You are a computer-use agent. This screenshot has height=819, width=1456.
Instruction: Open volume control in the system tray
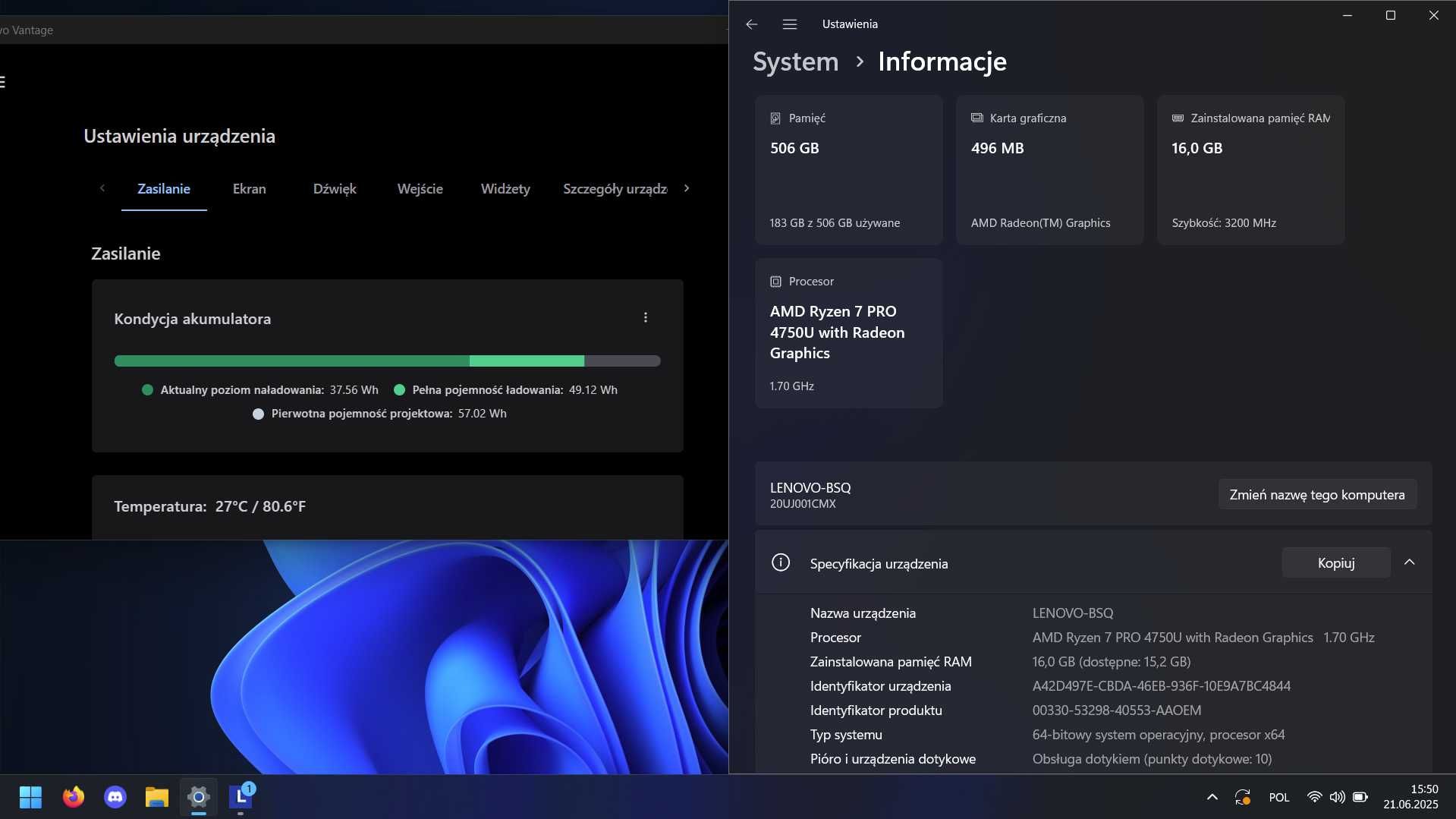tap(1337, 797)
